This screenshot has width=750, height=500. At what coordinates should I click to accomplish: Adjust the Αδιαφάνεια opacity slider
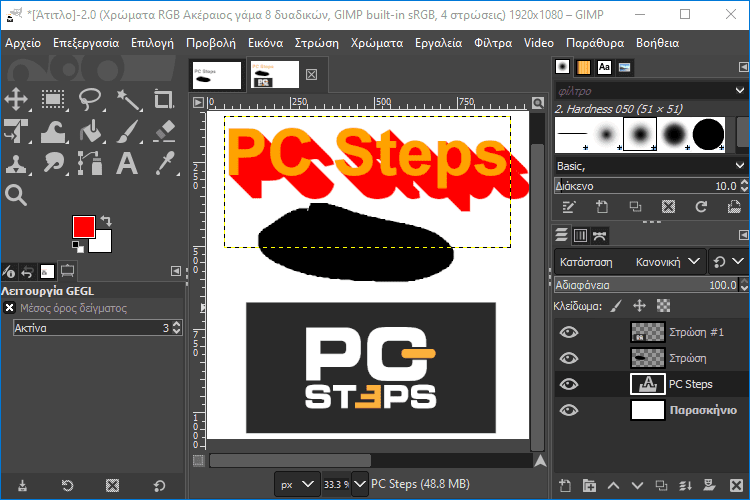pyautogui.click(x=647, y=285)
